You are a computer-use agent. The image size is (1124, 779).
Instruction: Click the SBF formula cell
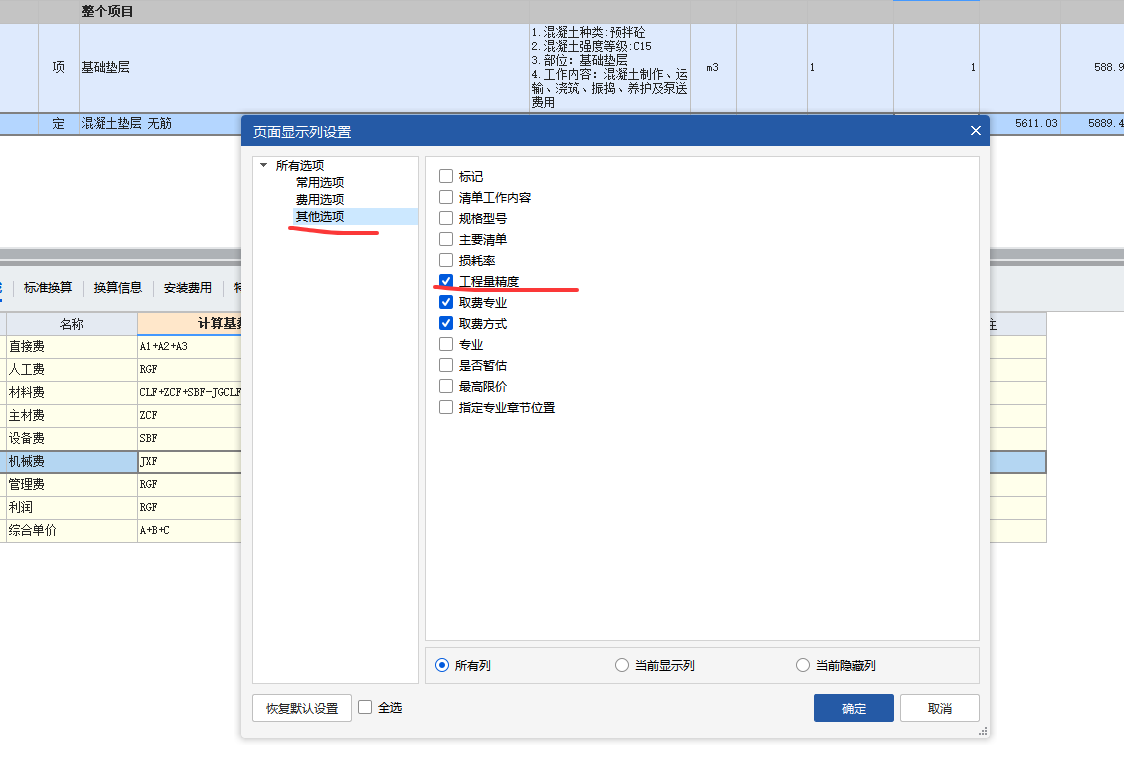tap(189, 439)
